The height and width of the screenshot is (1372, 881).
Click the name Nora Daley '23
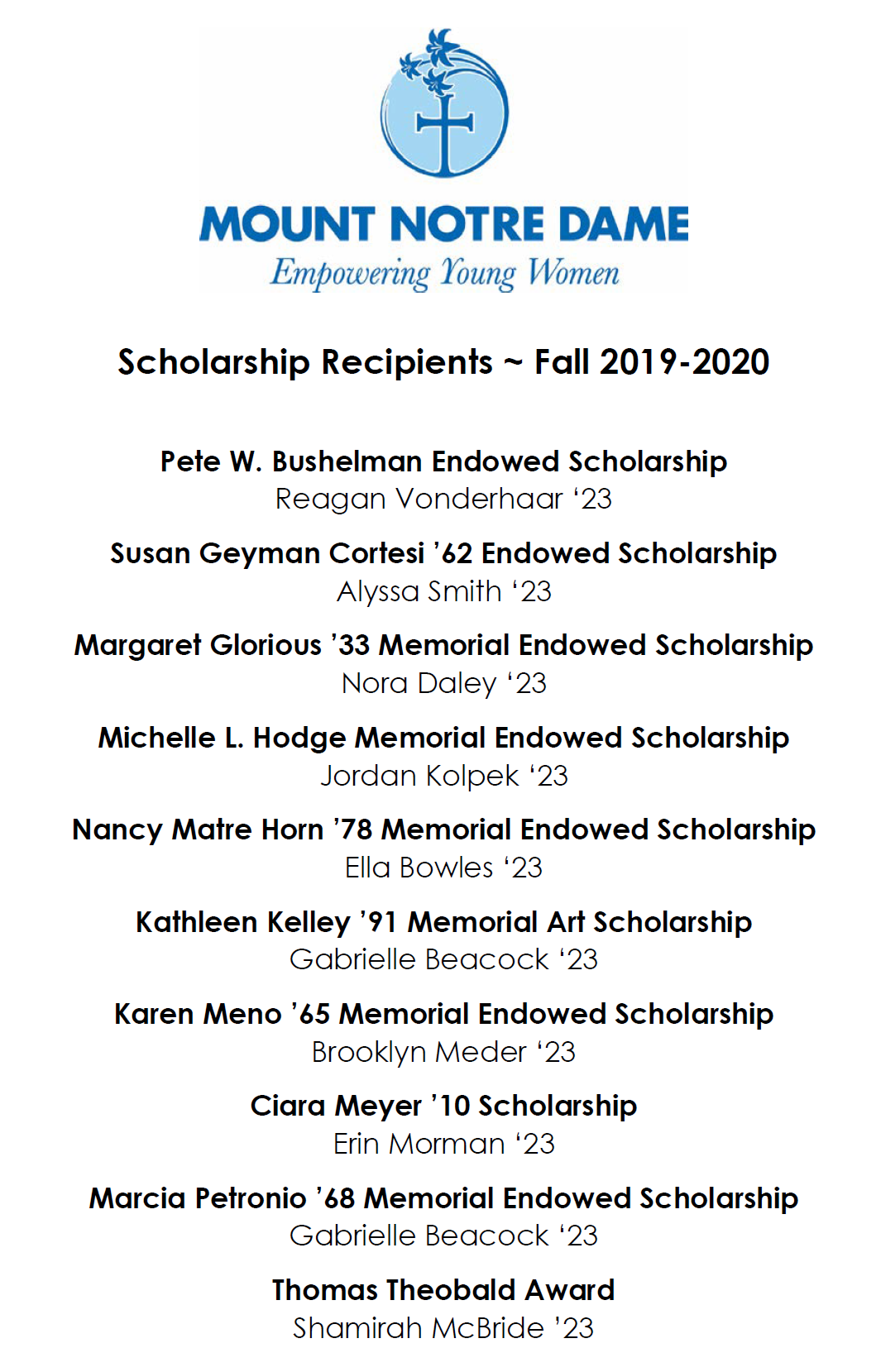click(x=443, y=684)
